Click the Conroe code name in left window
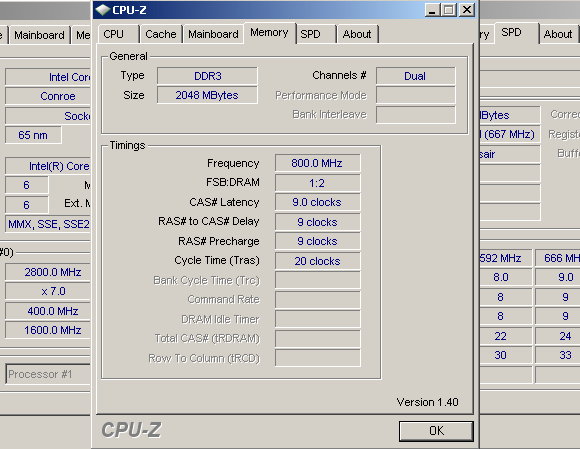The width and height of the screenshot is (580, 449). 48,96
